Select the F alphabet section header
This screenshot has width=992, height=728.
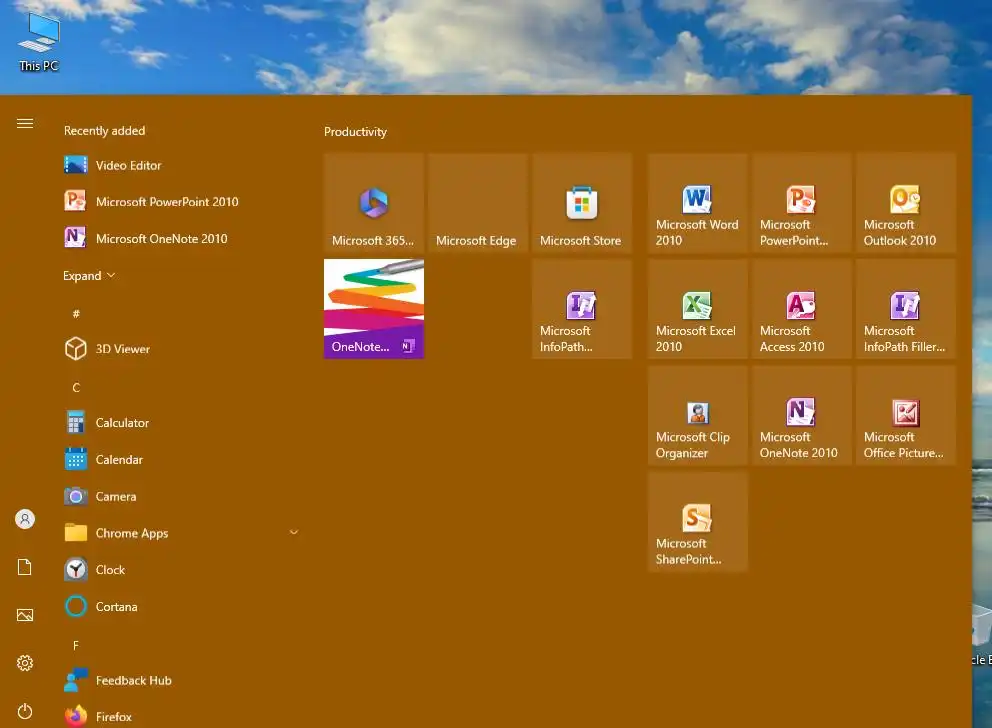pyautogui.click(x=76, y=645)
